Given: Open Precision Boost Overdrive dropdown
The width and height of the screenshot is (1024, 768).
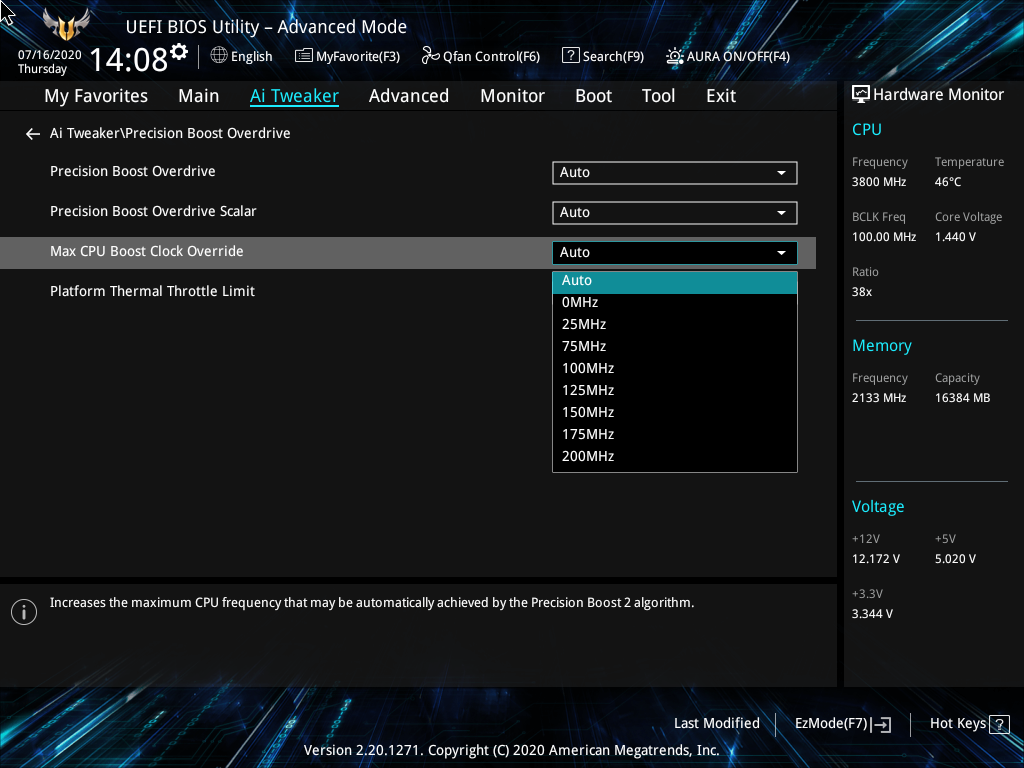Looking at the screenshot, I should click(x=675, y=173).
